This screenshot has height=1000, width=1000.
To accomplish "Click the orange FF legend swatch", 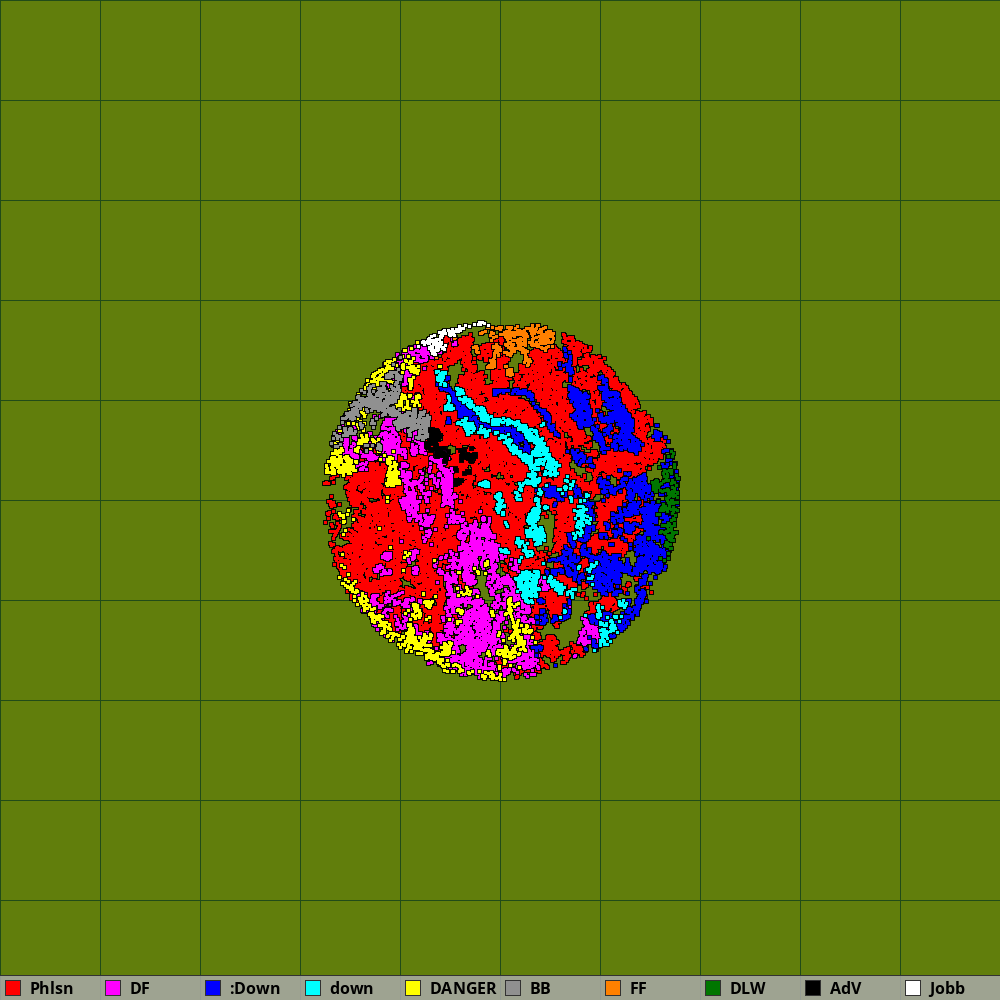I will click(x=613, y=988).
